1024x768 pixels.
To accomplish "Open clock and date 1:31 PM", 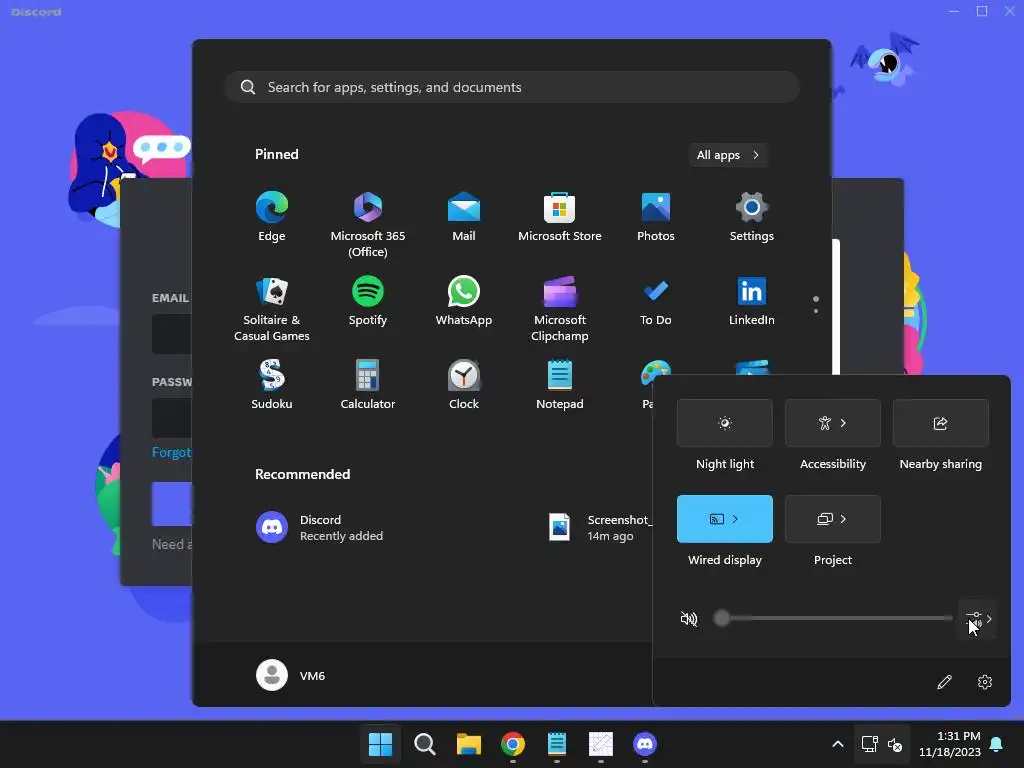I will click(x=950, y=744).
